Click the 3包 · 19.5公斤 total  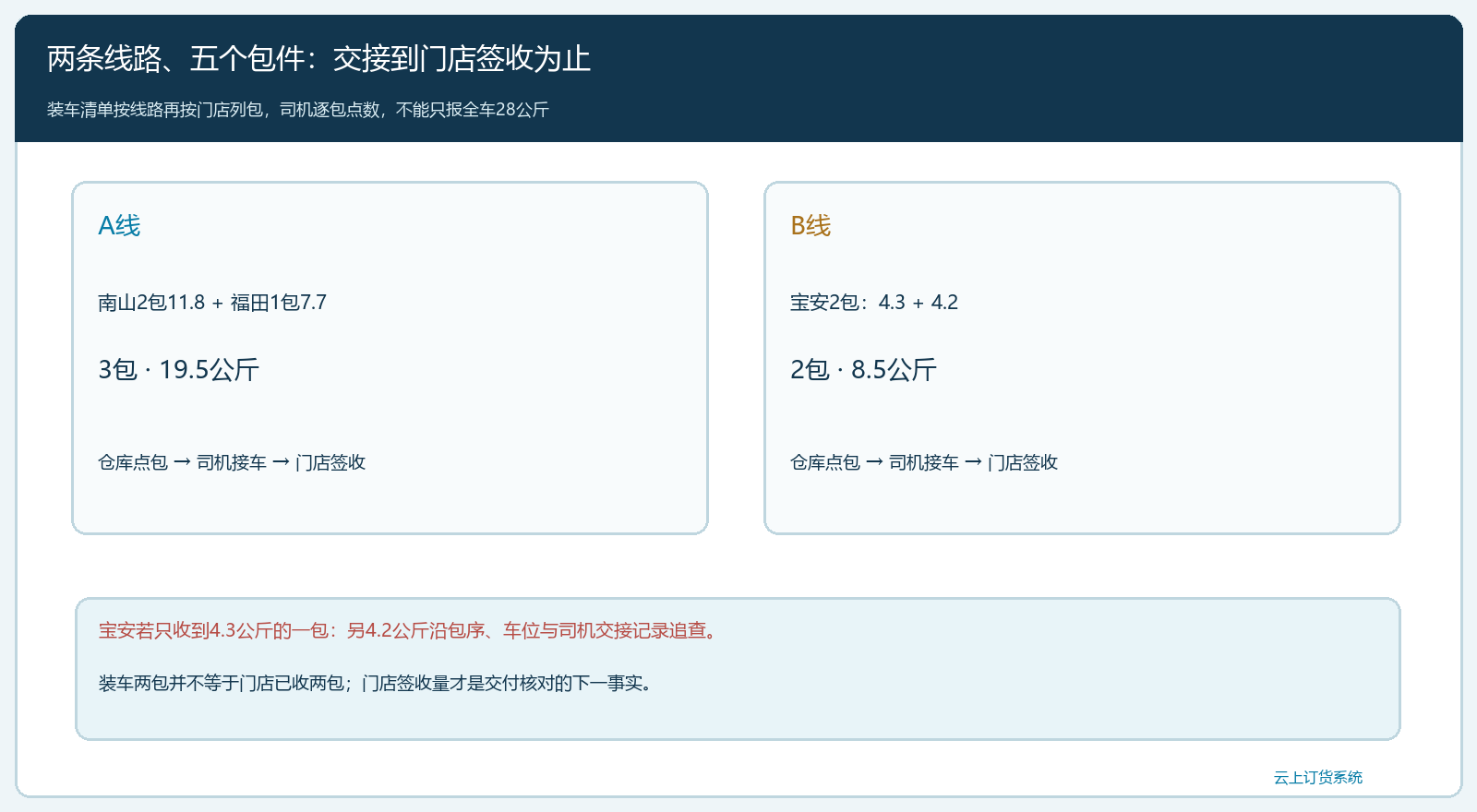178,369
